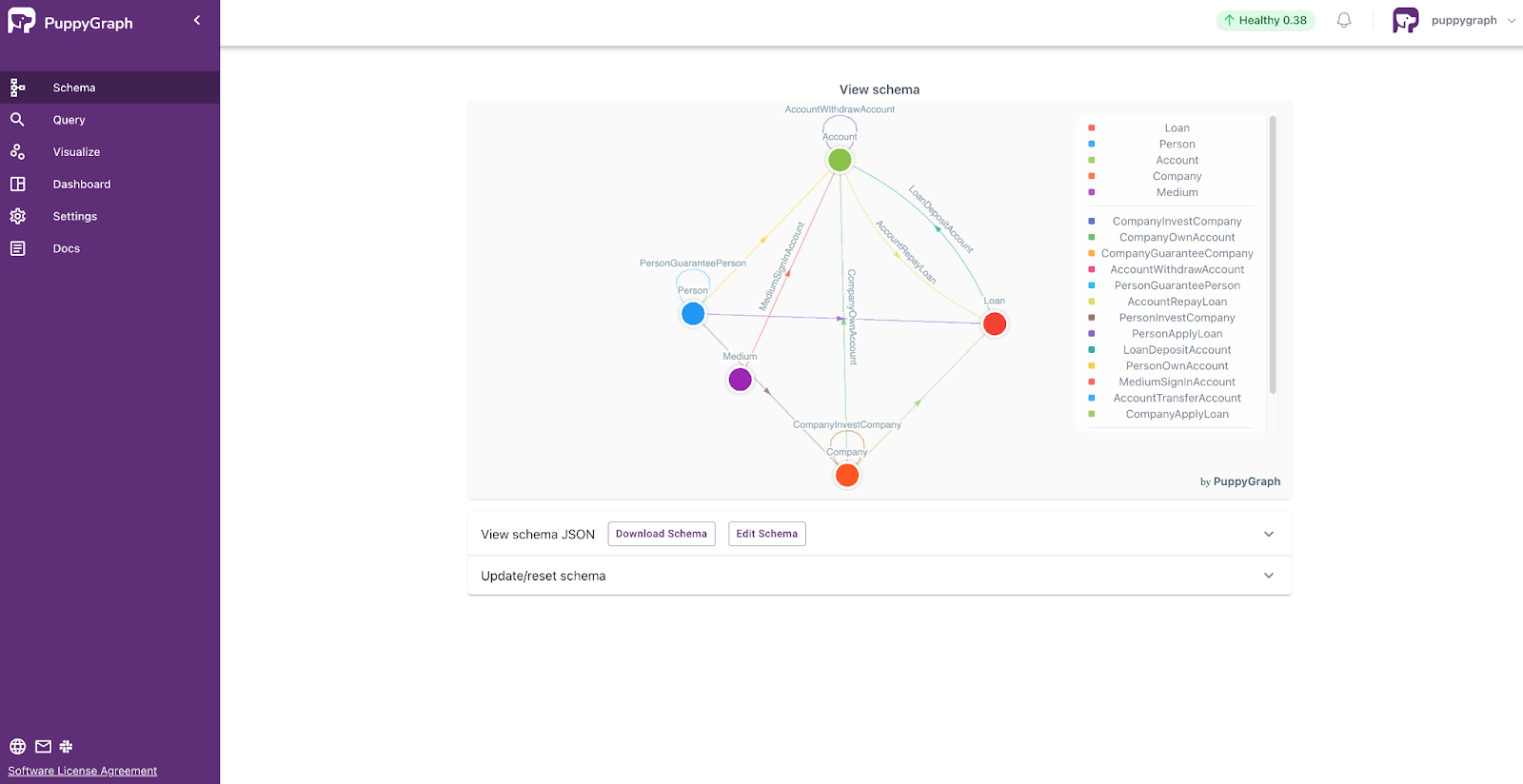Open the Slack community icon
This screenshot has height=784, width=1523.
[66, 747]
